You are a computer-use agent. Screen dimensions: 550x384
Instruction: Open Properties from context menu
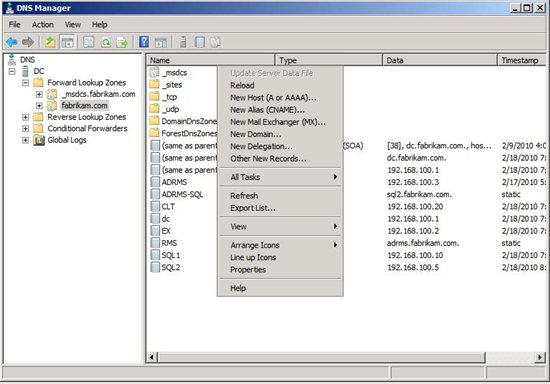pyautogui.click(x=280, y=270)
